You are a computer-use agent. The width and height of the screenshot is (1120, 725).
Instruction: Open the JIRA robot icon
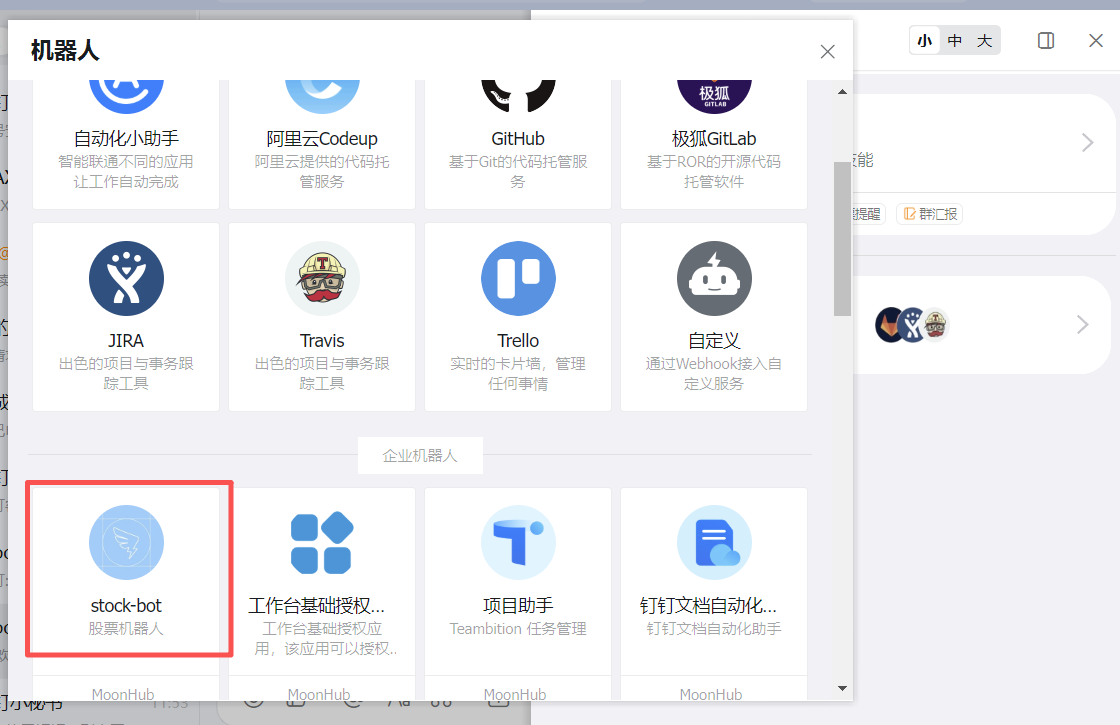point(126,279)
